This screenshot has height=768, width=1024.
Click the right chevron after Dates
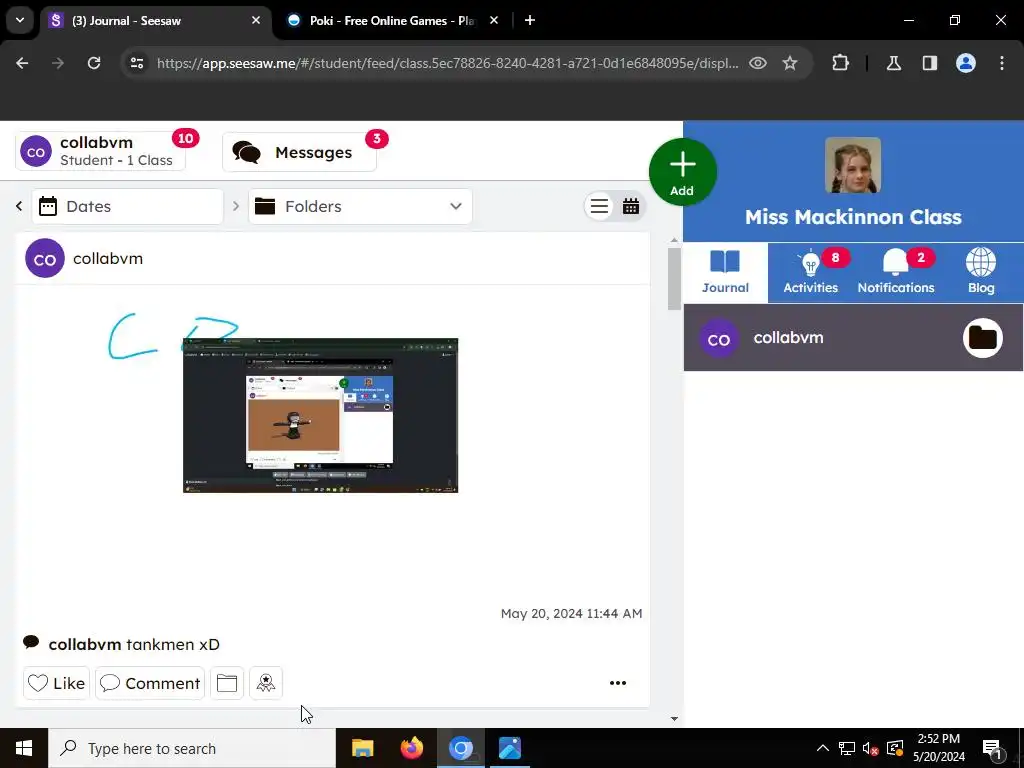click(x=236, y=206)
